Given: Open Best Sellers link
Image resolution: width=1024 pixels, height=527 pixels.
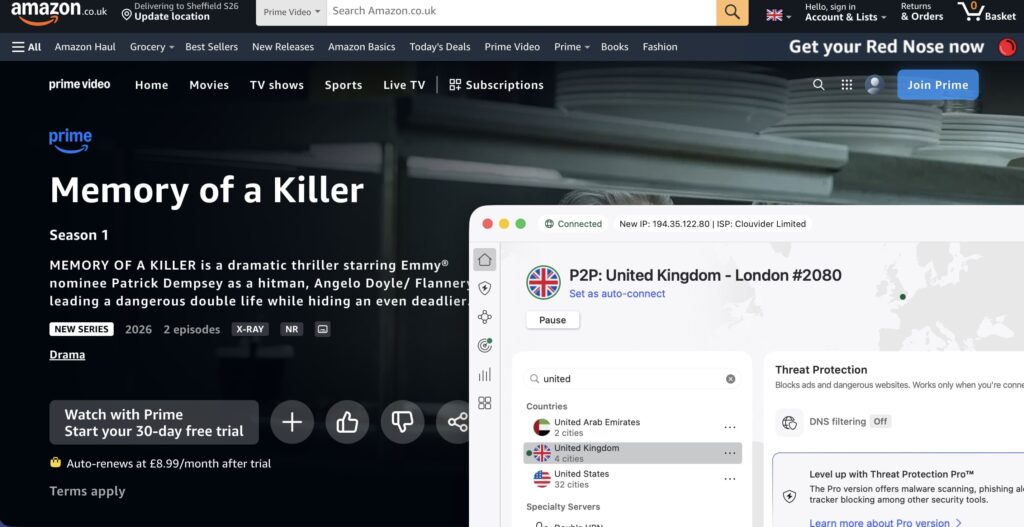Looking at the screenshot, I should pyautogui.click(x=212, y=47).
